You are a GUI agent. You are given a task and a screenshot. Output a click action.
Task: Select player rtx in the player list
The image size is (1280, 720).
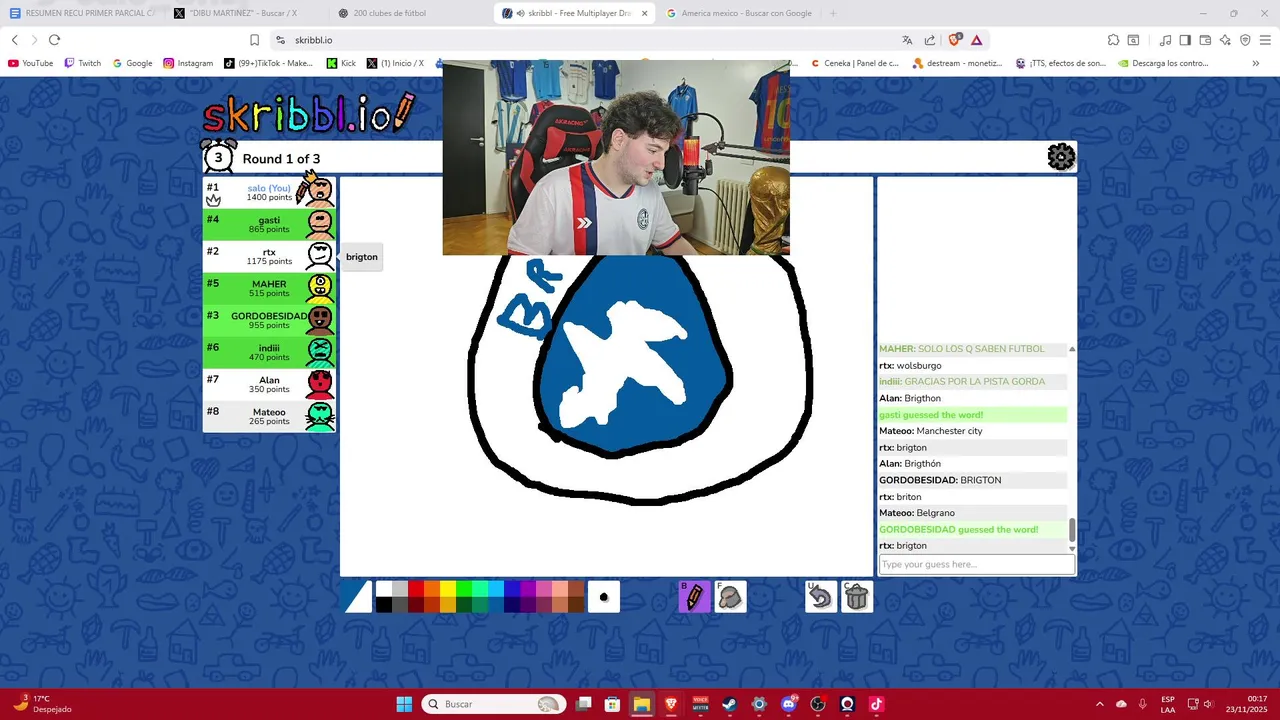click(269, 256)
